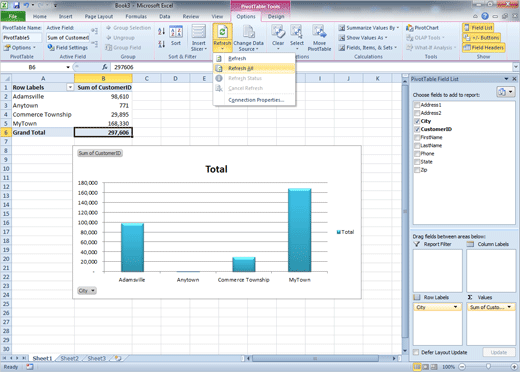Sort Z to A descending
Image resolution: width=520 pixels, height=372 pixels.
[x=162, y=44]
